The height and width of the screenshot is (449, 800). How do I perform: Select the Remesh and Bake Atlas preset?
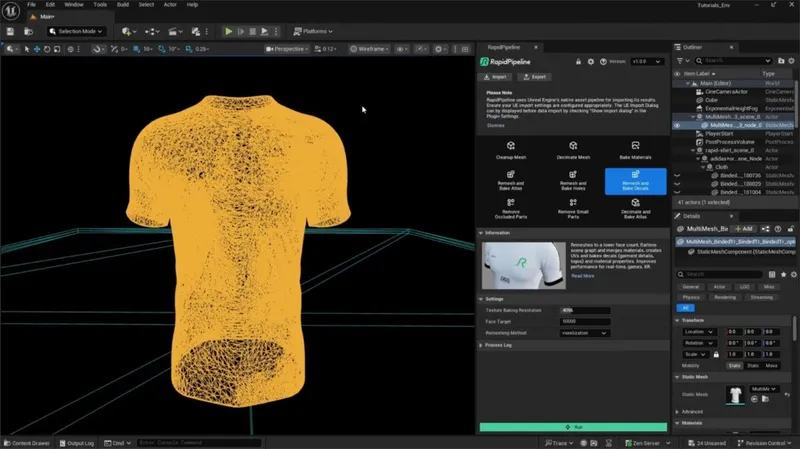510,179
